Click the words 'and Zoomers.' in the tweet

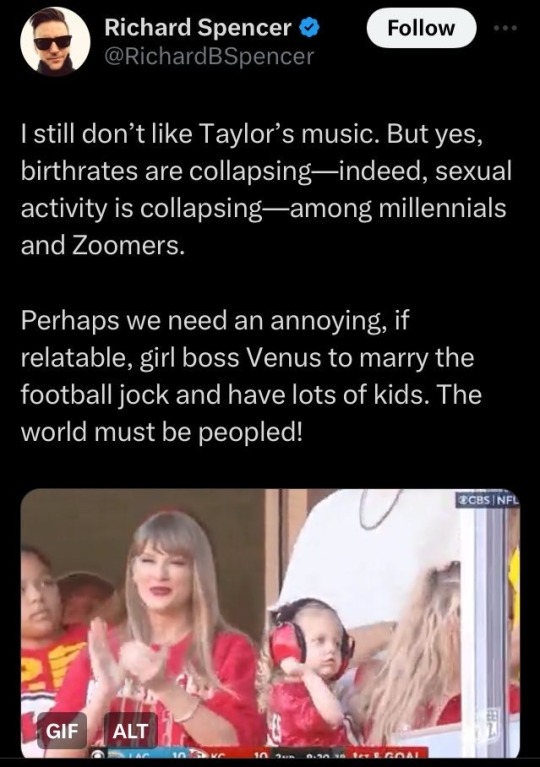click(x=103, y=246)
